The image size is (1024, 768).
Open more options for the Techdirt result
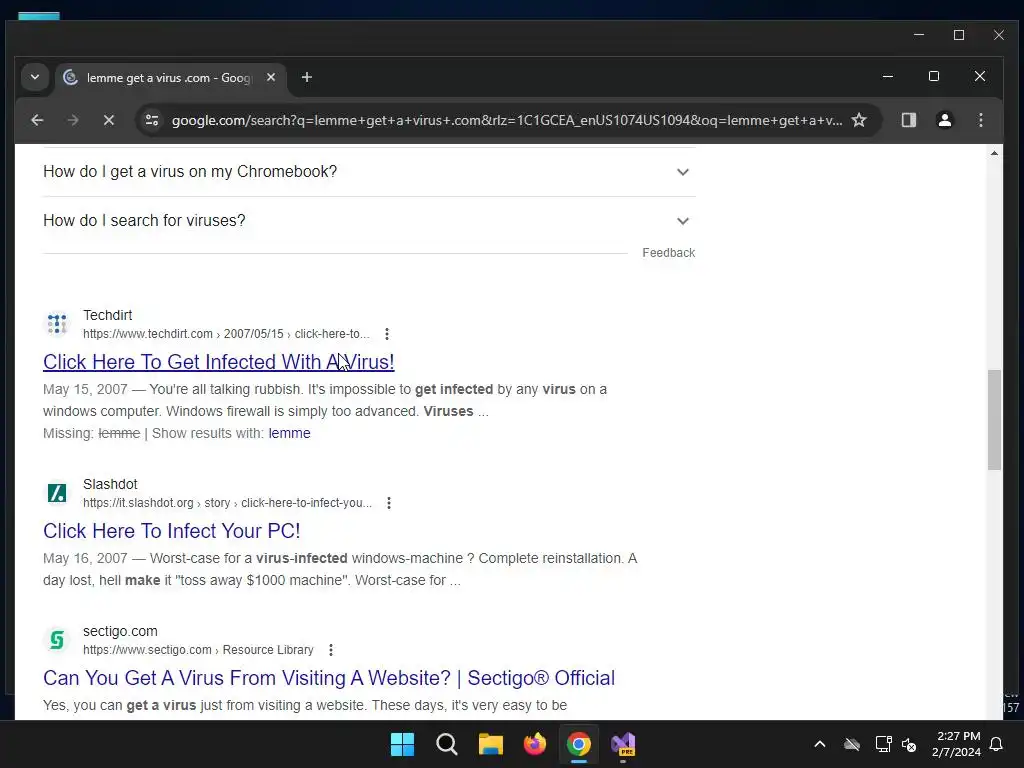click(387, 334)
